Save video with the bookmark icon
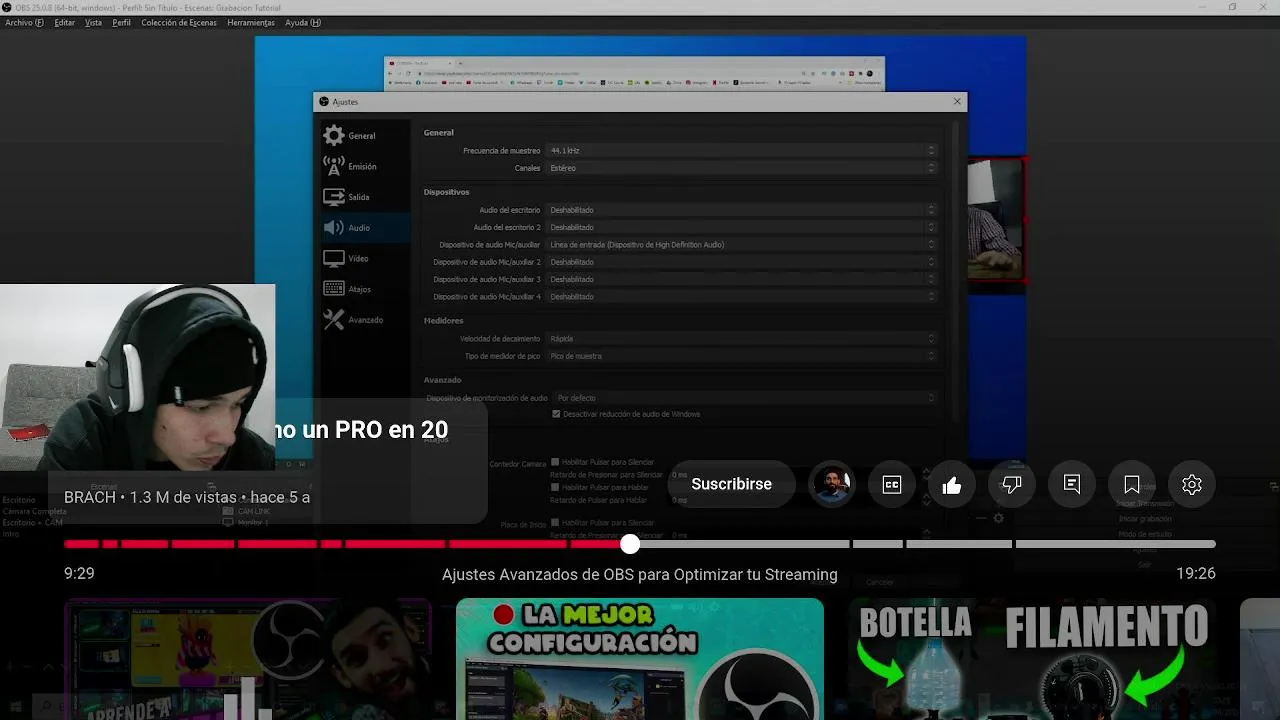 click(x=1132, y=484)
